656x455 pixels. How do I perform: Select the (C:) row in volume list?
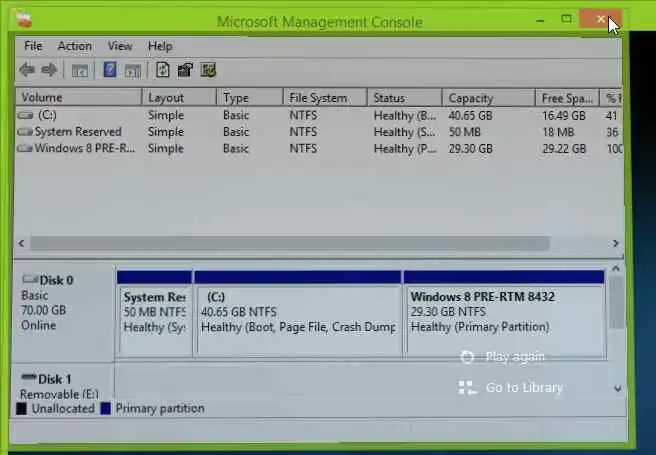(x=319, y=115)
